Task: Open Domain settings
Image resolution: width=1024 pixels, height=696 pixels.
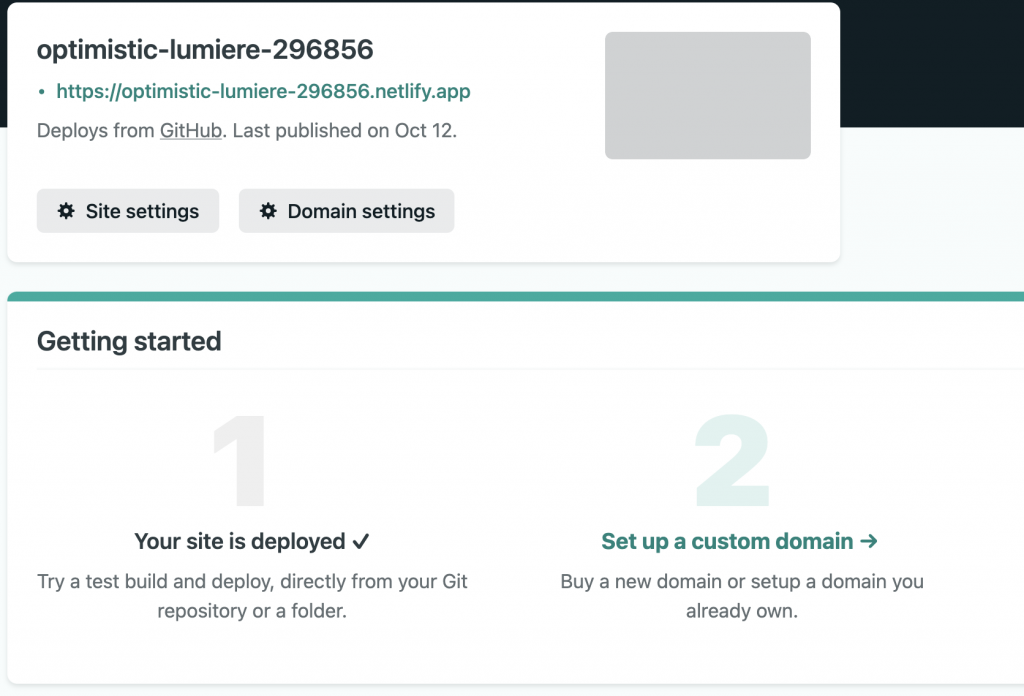Action: tap(346, 211)
